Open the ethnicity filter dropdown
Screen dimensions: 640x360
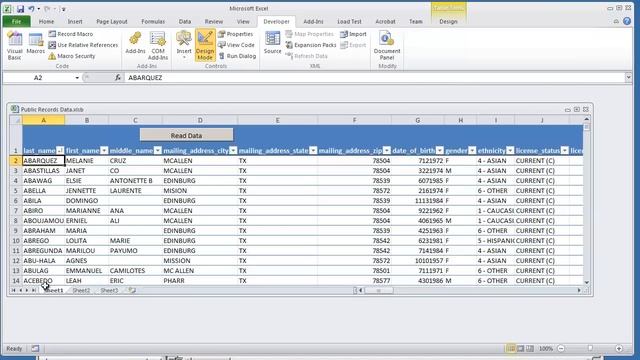(x=510, y=151)
